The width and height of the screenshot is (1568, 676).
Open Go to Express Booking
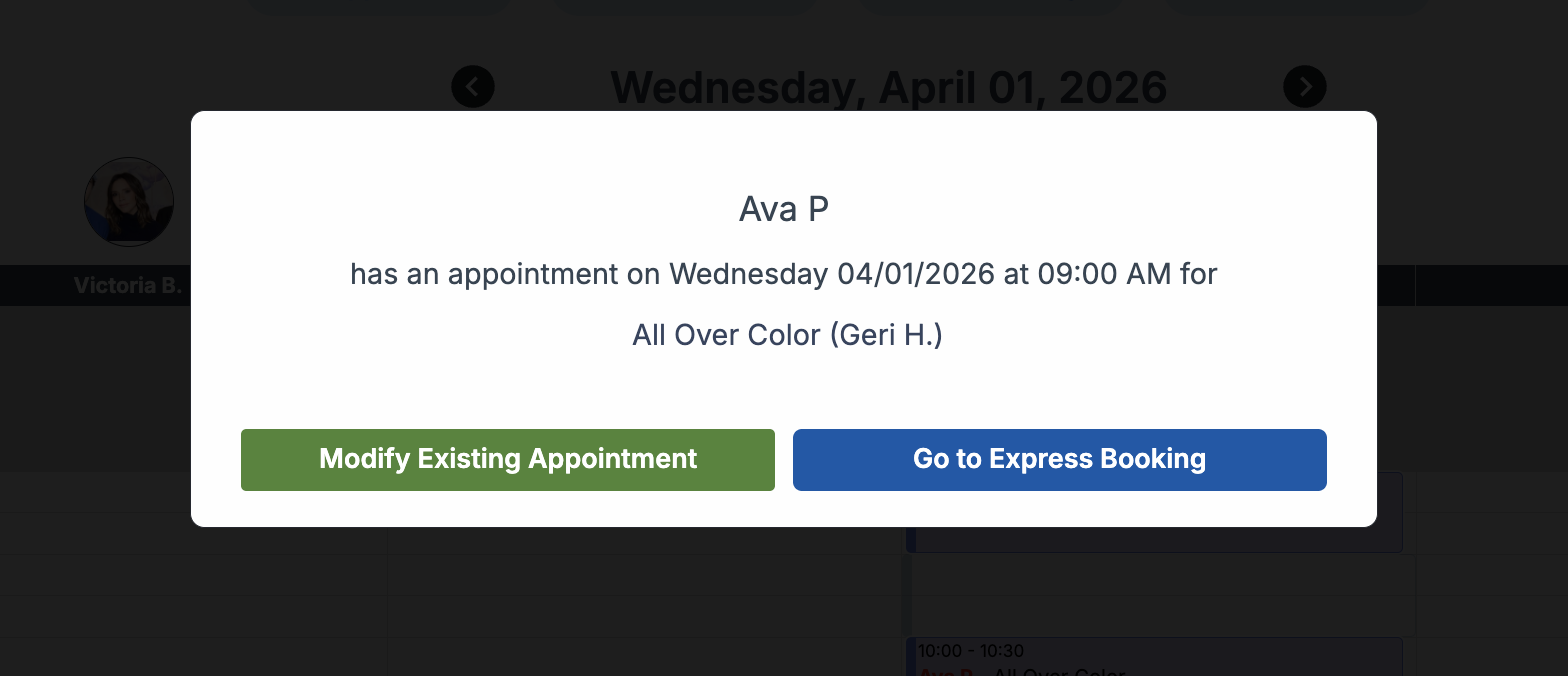1059,460
